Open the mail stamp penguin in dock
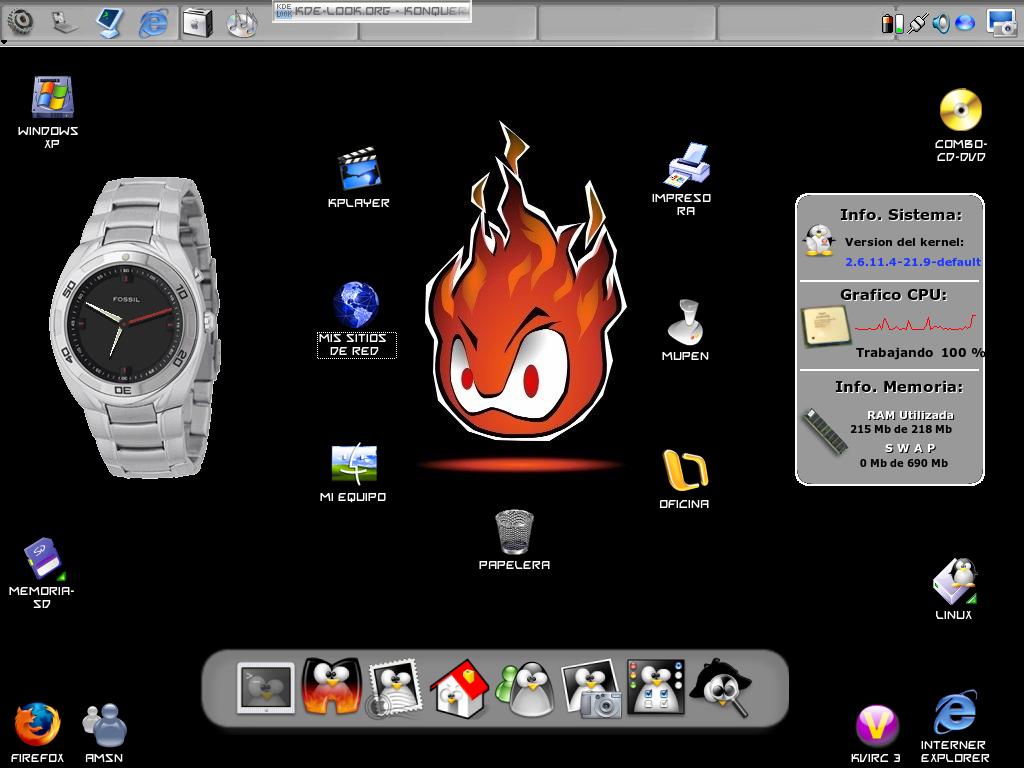1024x768 pixels. pyautogui.click(x=394, y=688)
